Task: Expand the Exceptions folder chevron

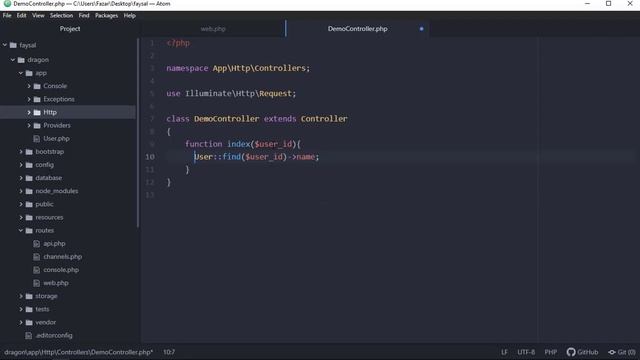Action: click(29, 99)
